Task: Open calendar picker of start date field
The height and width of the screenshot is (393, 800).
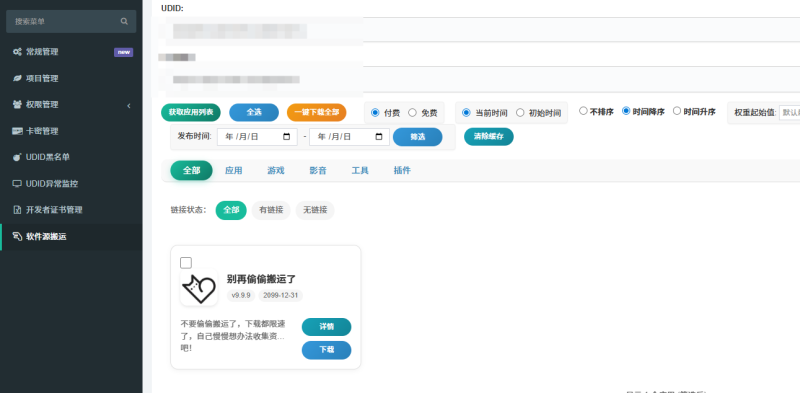Action: pos(286,137)
